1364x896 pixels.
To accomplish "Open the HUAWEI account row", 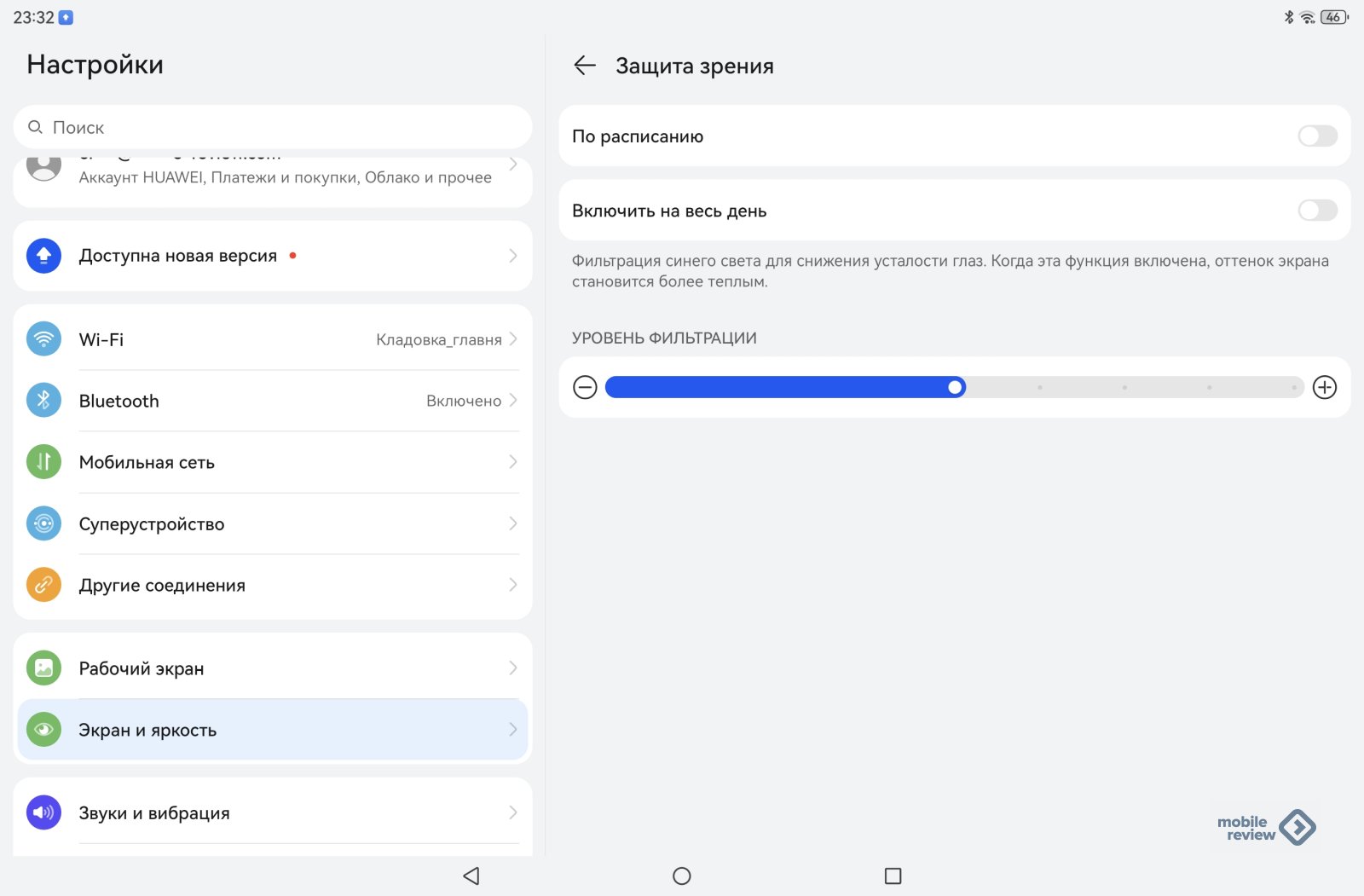I will coord(273,176).
